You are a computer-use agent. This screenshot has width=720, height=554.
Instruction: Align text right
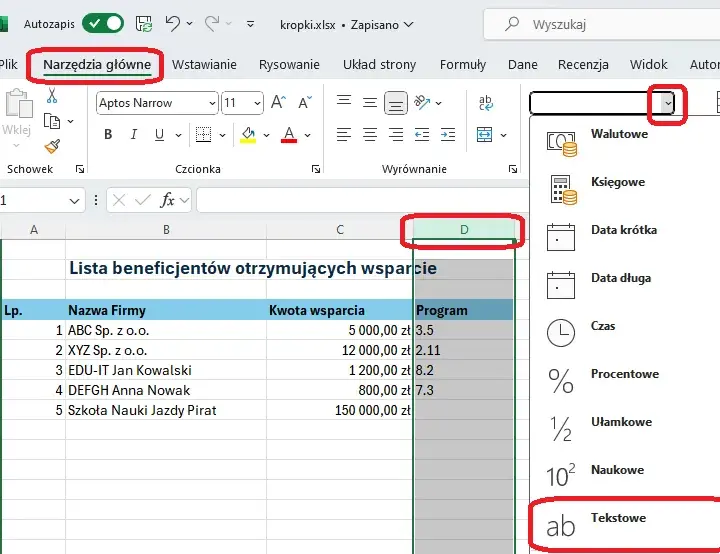396,135
